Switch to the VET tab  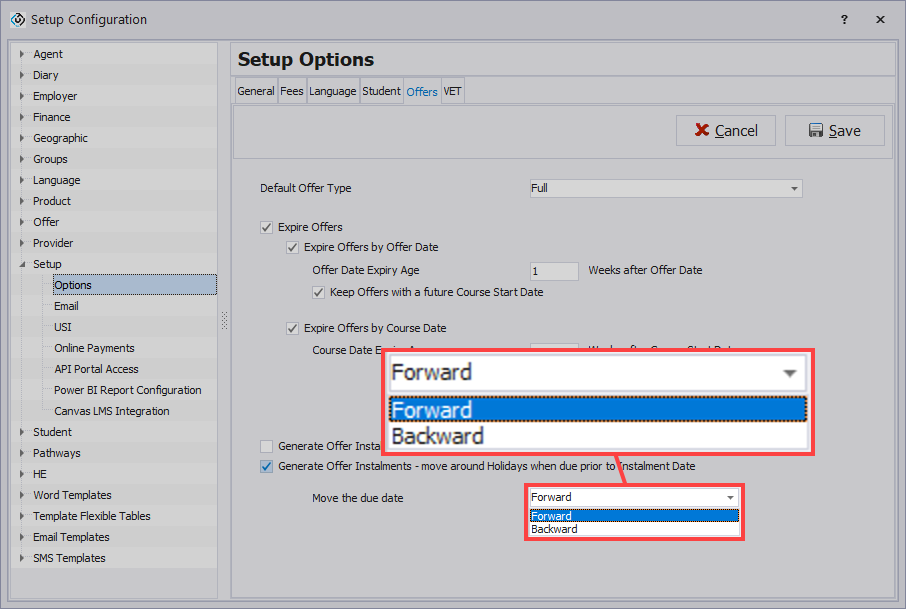pyautogui.click(x=452, y=91)
